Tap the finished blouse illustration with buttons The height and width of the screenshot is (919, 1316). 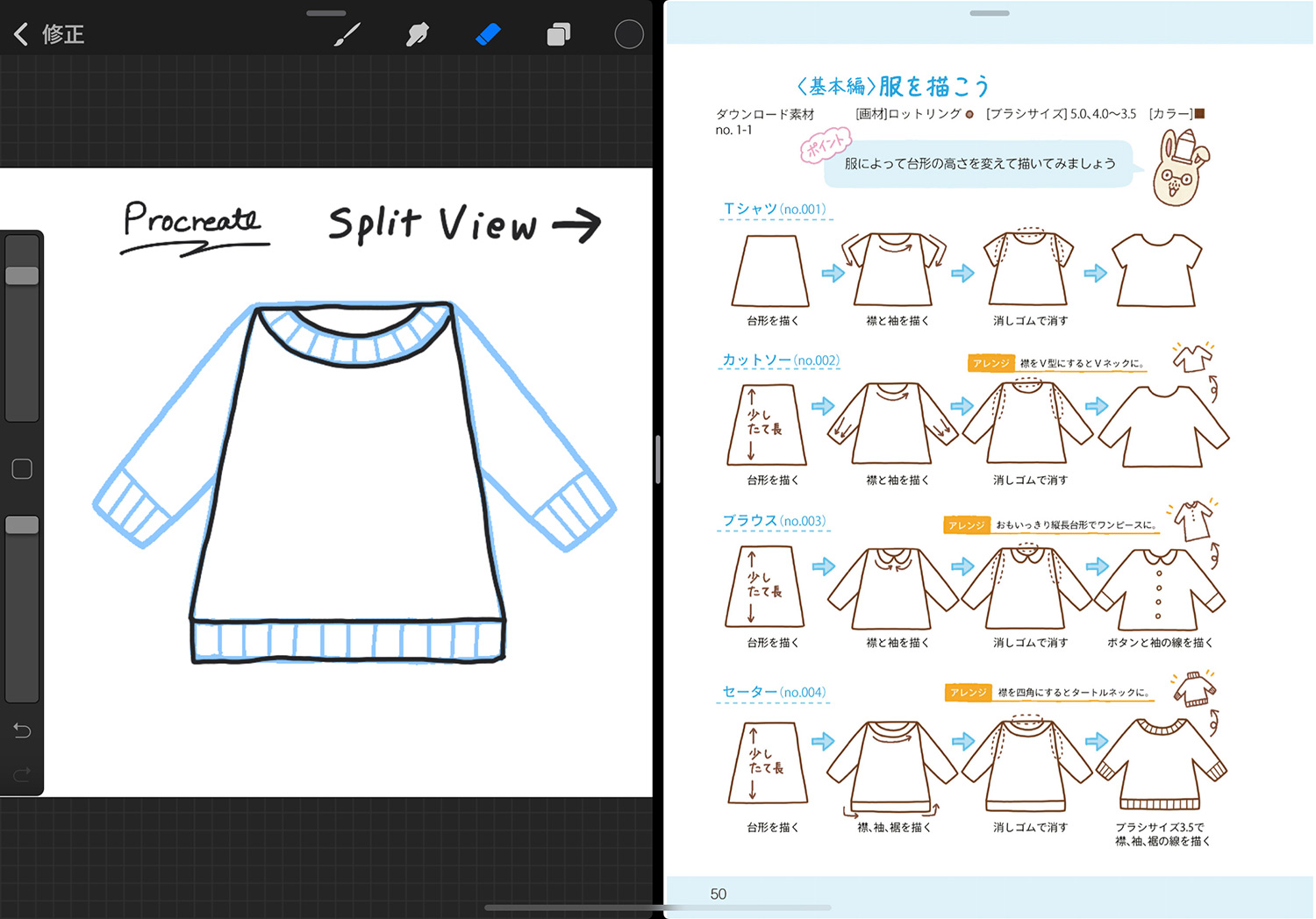coord(1160,589)
